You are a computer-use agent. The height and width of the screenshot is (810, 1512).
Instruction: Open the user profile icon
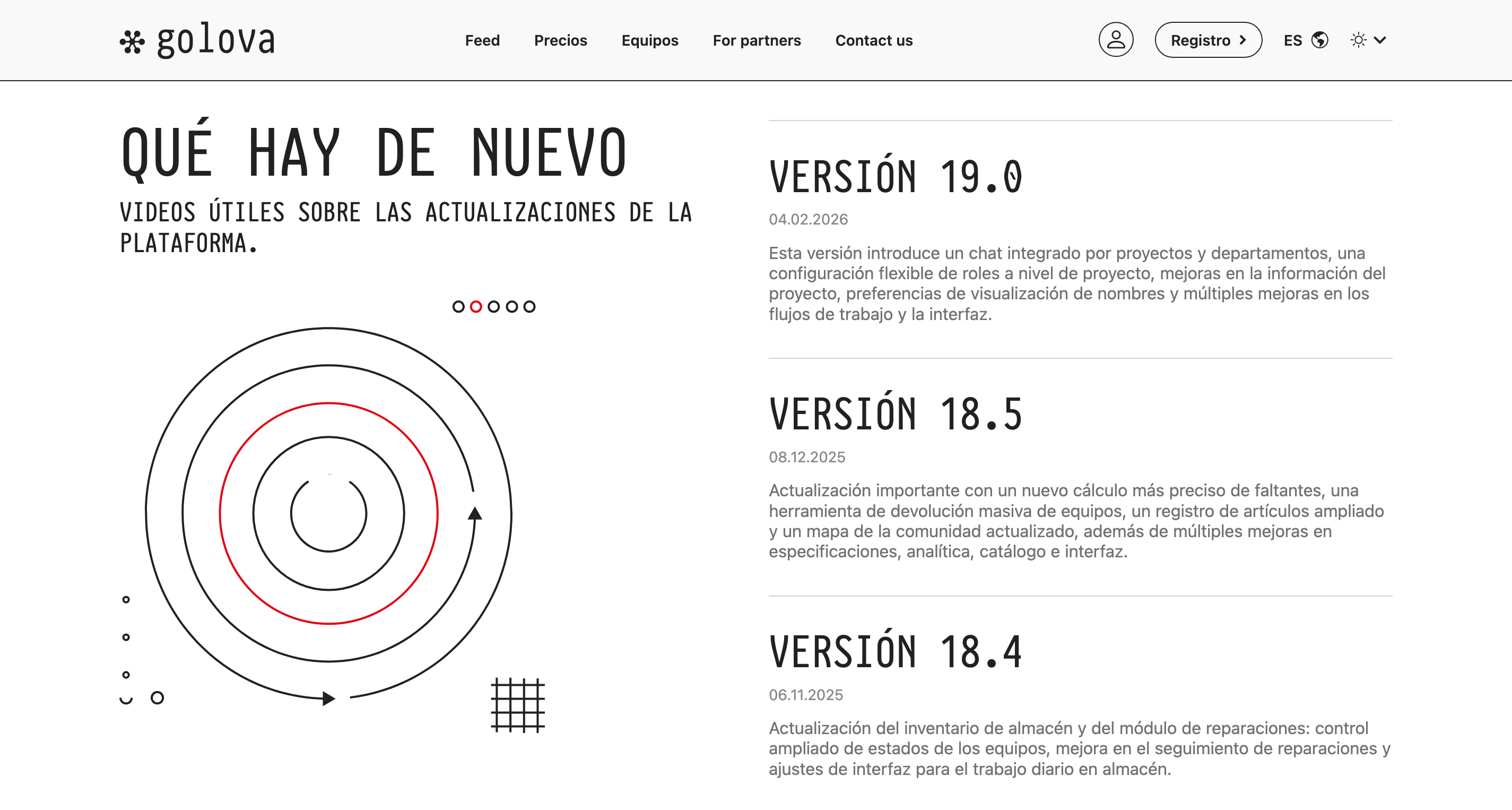(x=1115, y=40)
